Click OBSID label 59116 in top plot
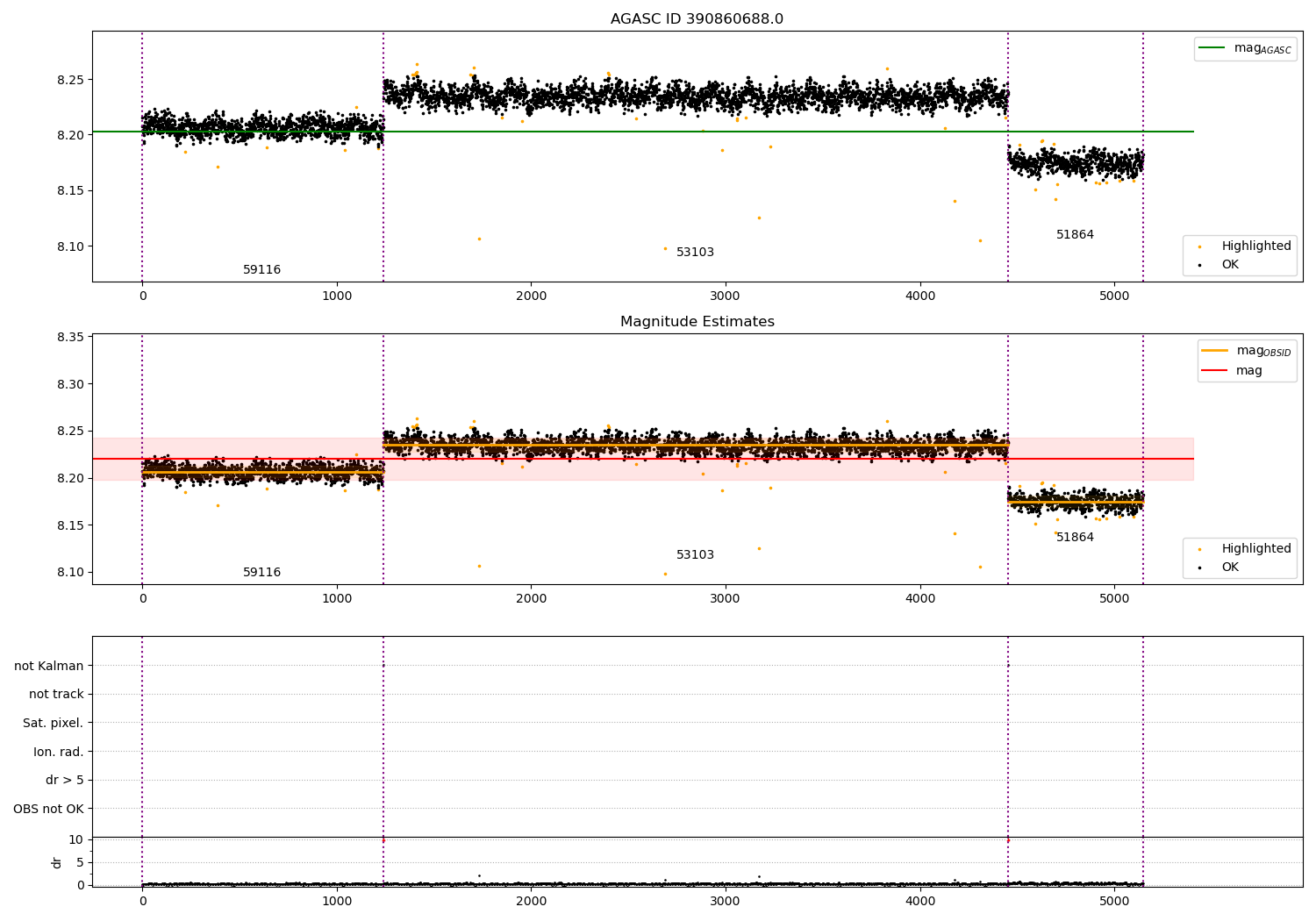This screenshot has height=921, width=1316. (x=261, y=270)
